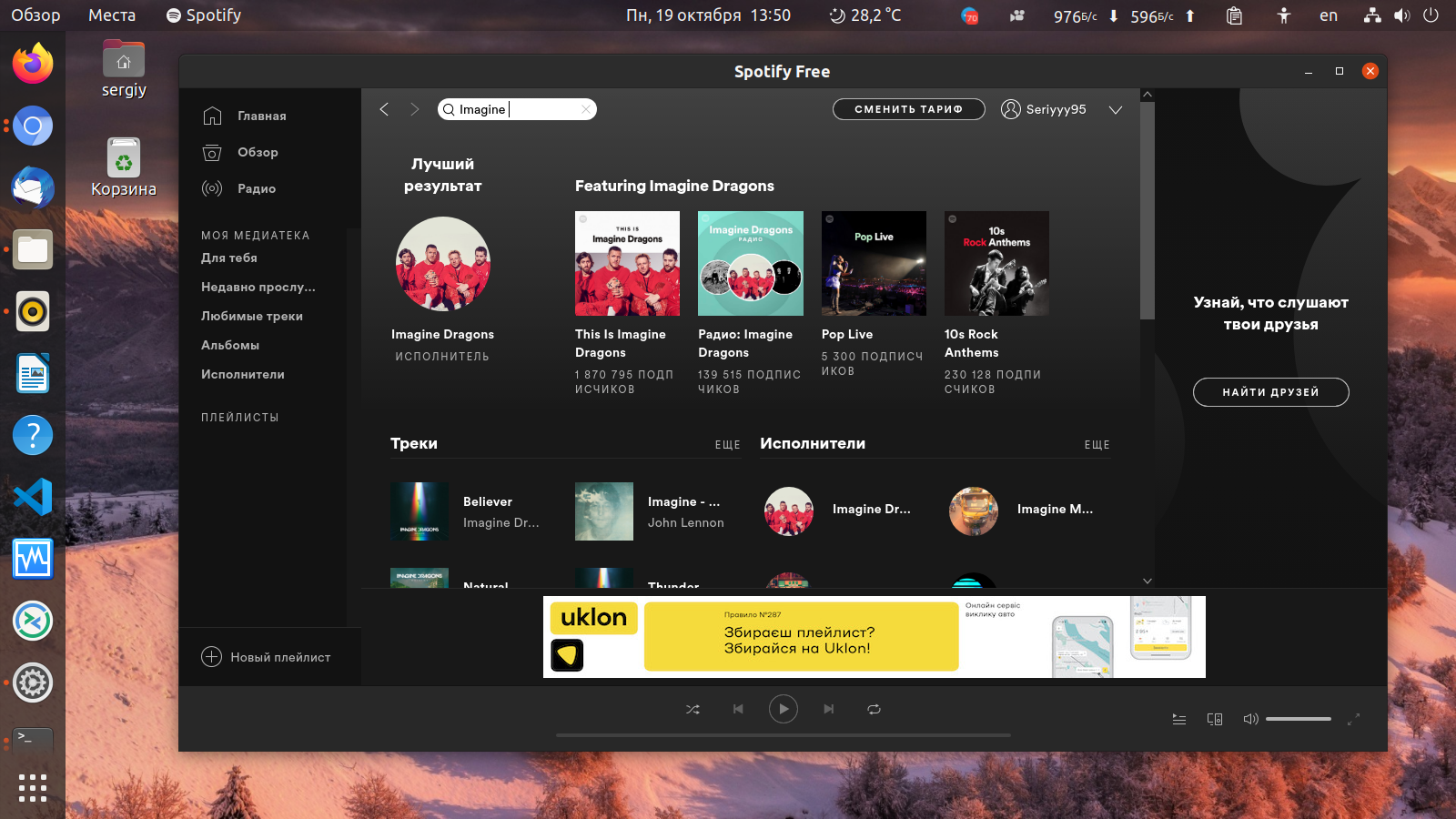Show applications grid in the dock
Image resolution: width=1456 pixels, height=819 pixels.
pyautogui.click(x=33, y=788)
